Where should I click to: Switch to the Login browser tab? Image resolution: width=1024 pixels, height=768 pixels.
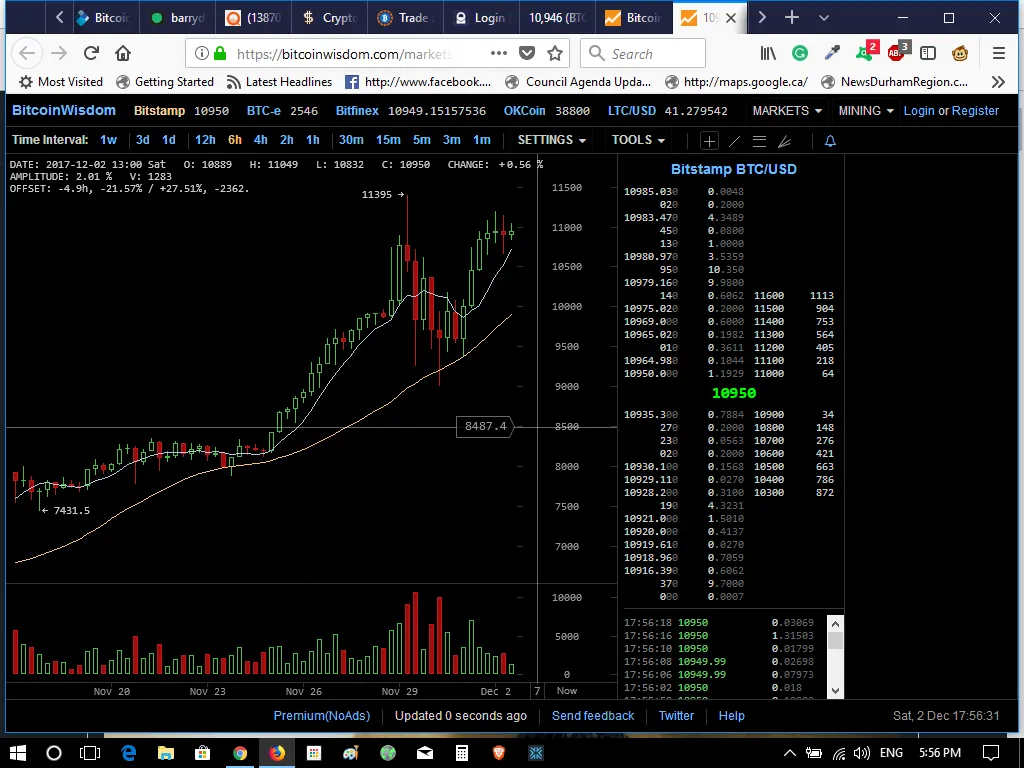click(481, 18)
